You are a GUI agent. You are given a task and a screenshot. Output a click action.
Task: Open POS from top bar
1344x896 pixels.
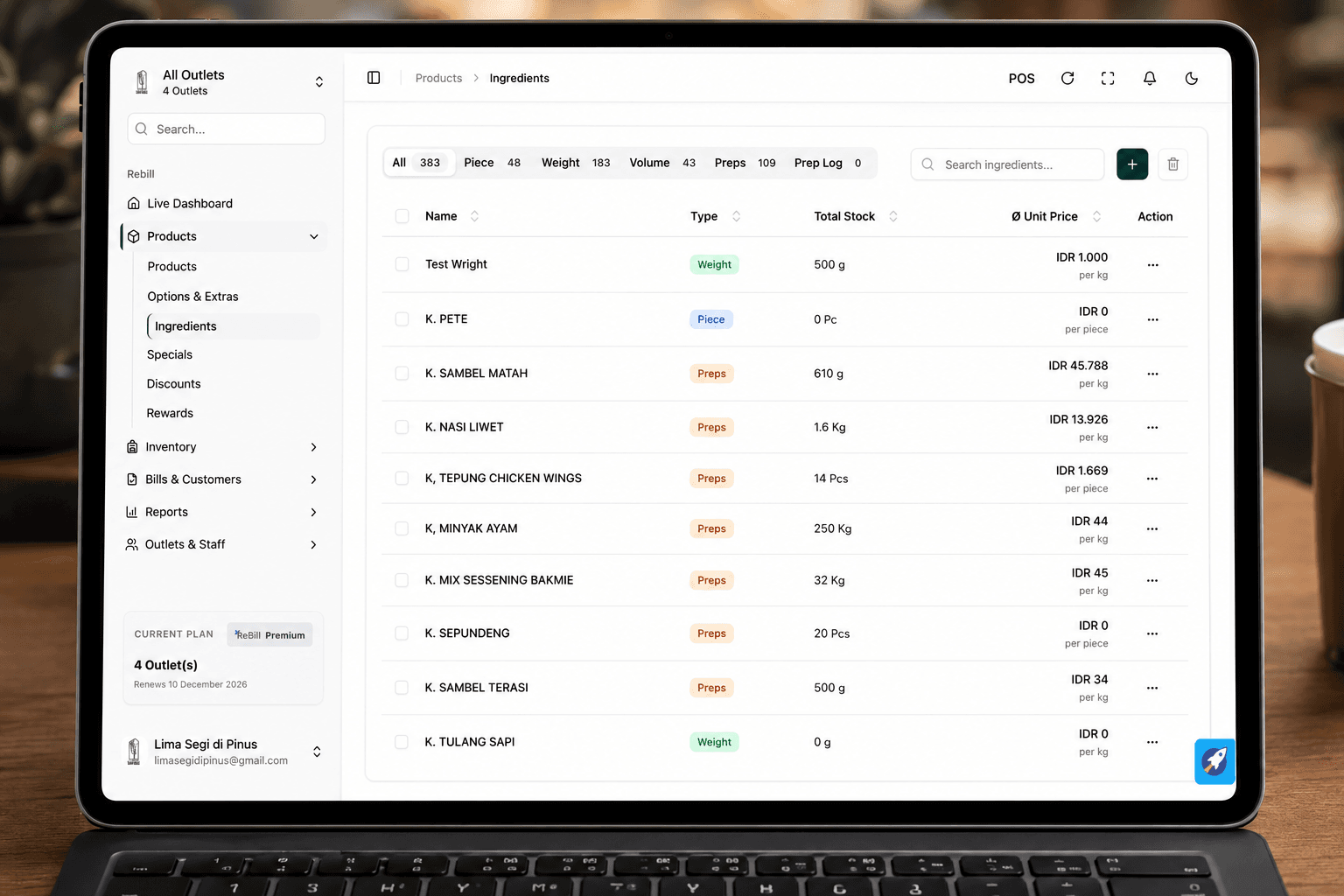coord(1021,78)
